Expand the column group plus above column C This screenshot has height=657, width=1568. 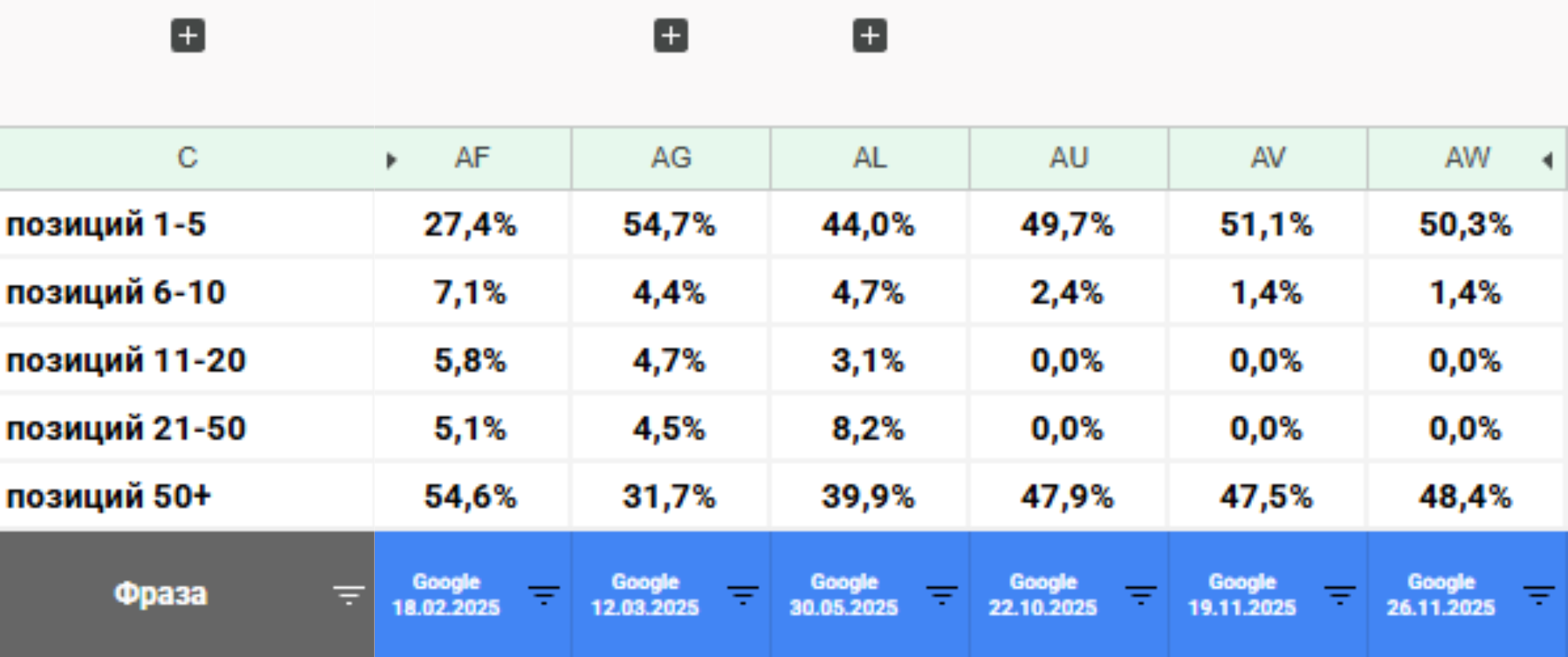[x=188, y=36]
